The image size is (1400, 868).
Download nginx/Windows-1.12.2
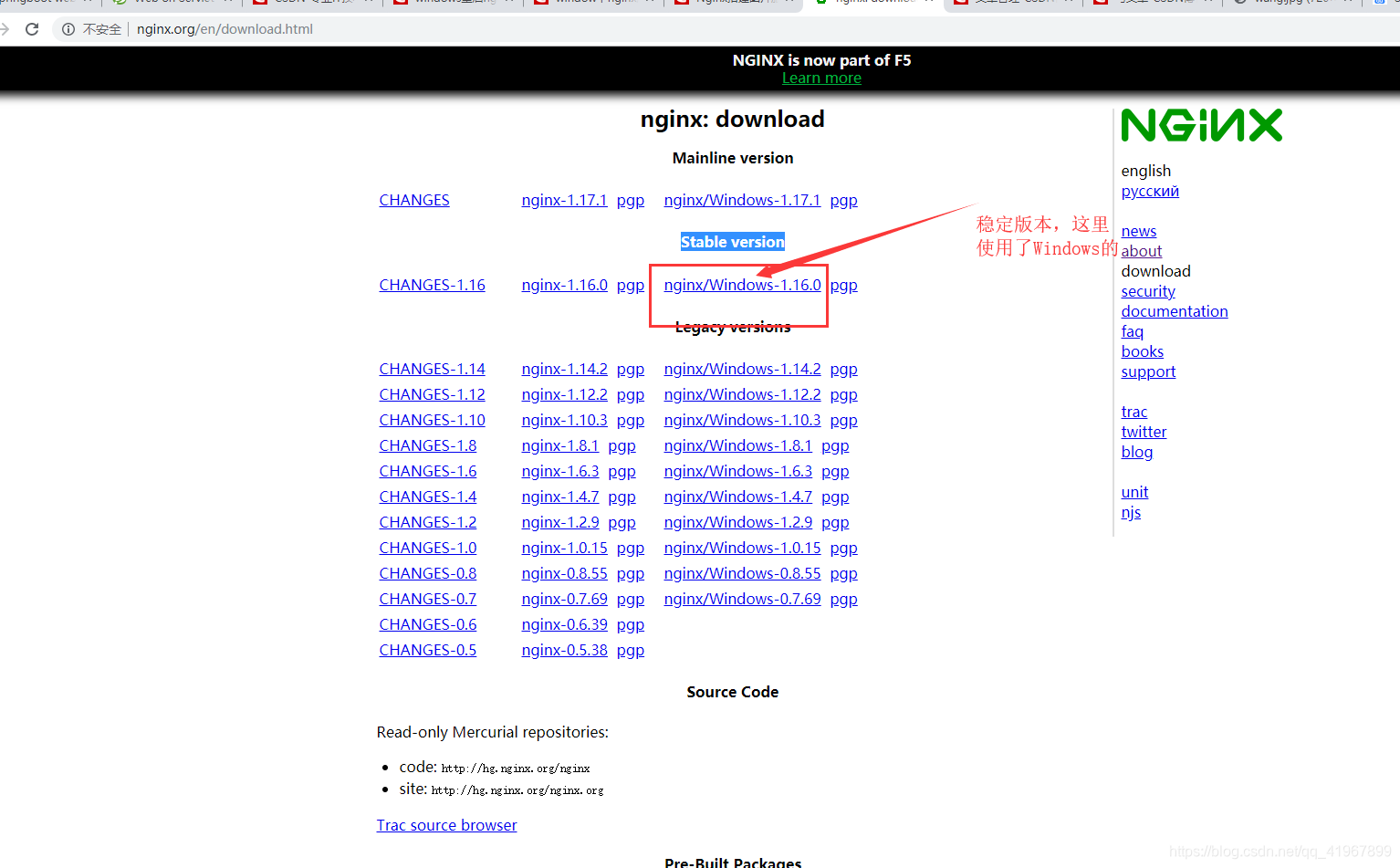742,394
